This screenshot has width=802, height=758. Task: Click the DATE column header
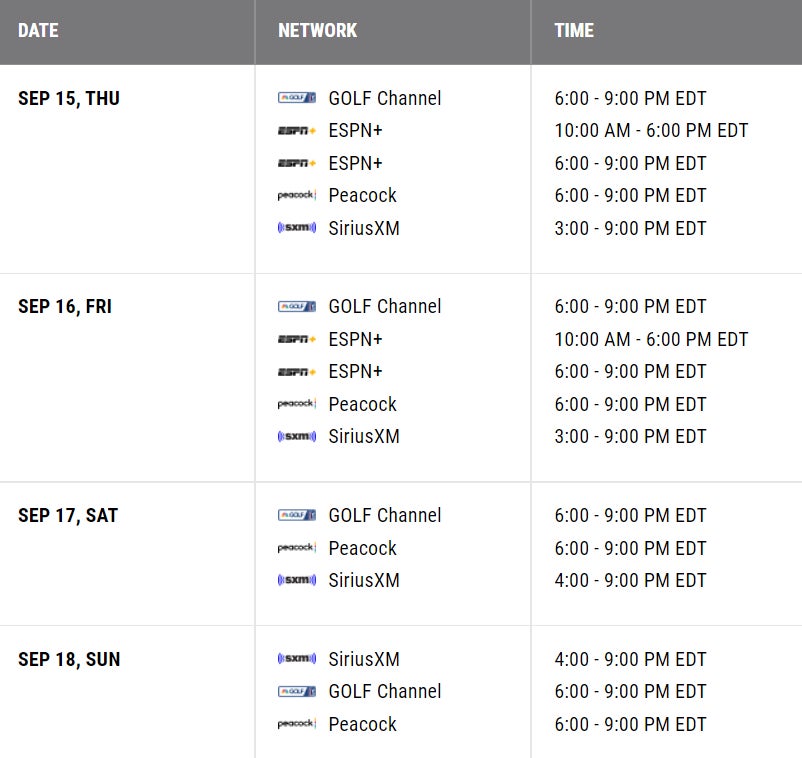pos(39,30)
